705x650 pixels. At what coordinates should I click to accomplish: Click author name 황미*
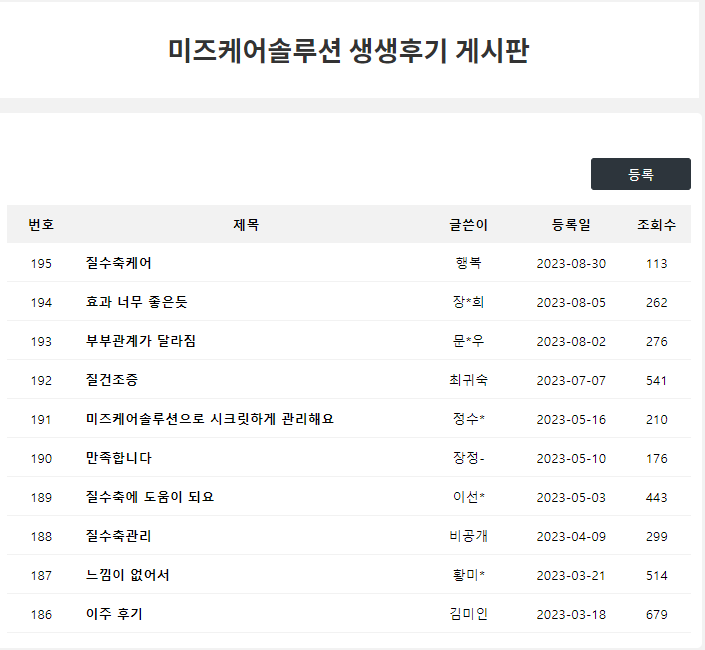click(x=469, y=575)
